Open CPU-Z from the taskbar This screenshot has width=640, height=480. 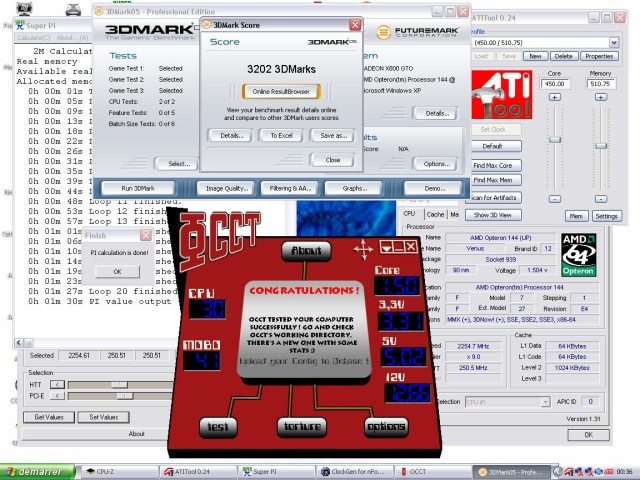116,470
